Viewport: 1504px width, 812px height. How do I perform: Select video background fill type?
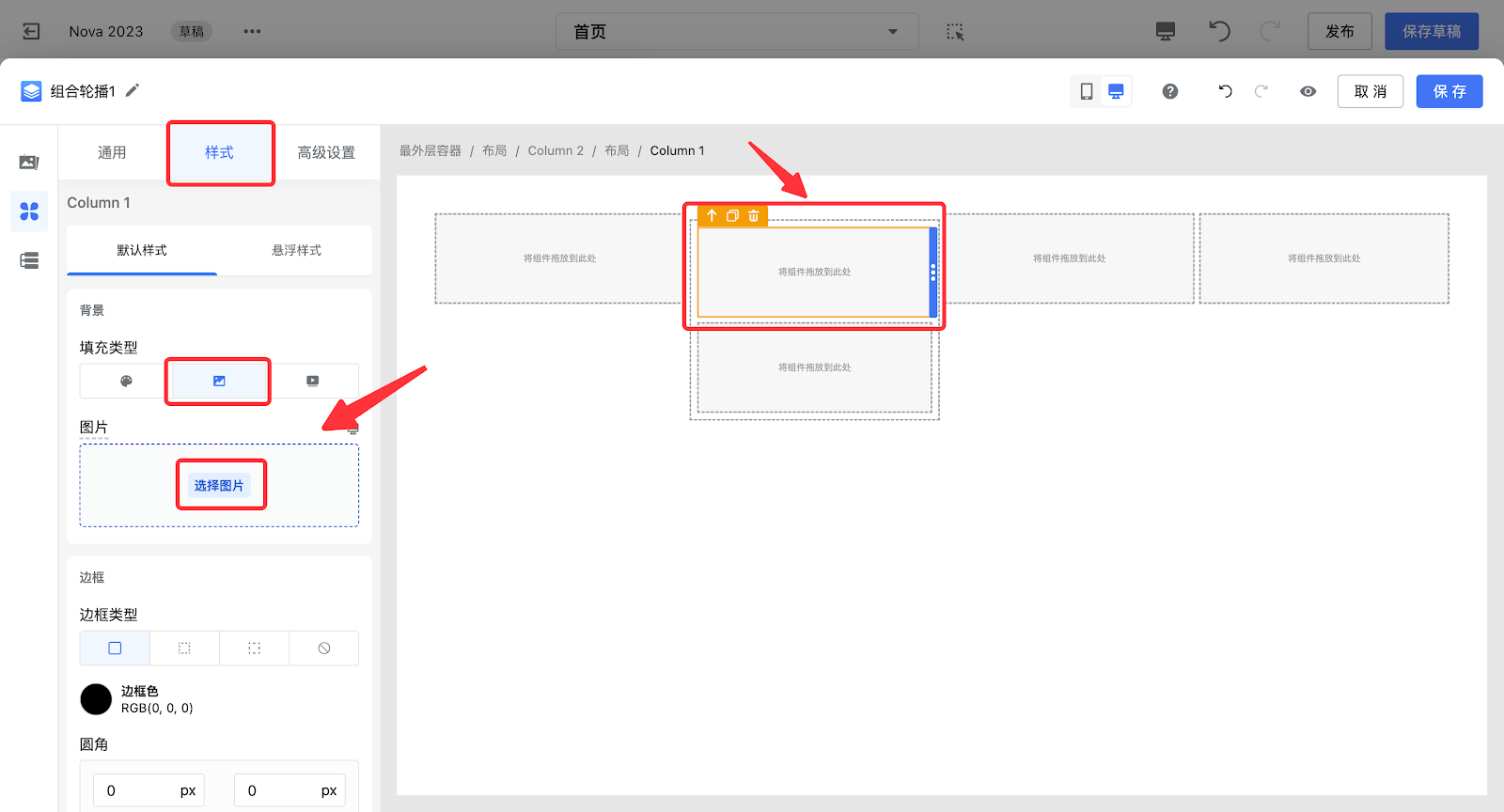(x=312, y=381)
